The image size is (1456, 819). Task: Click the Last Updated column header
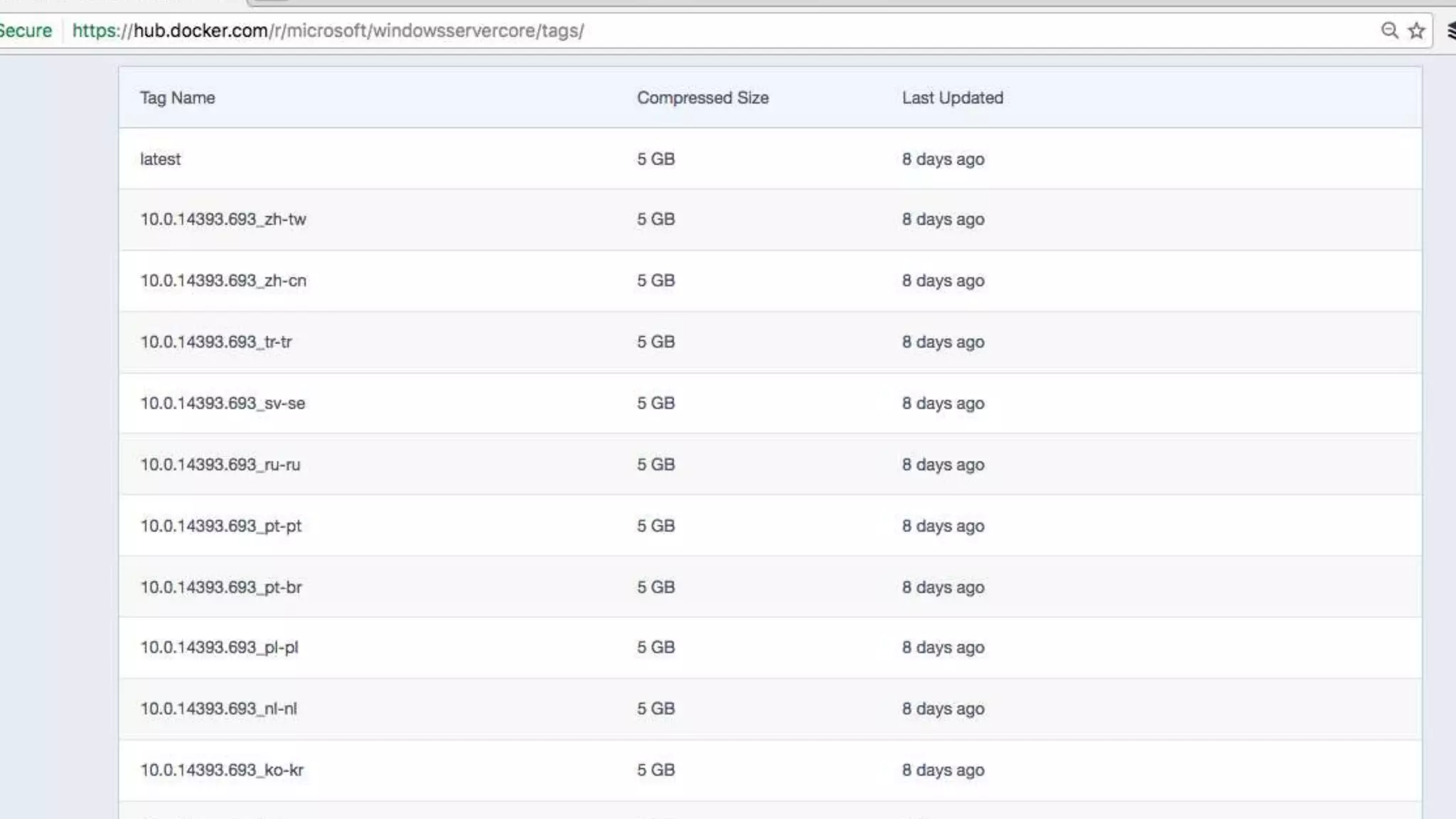952,98
